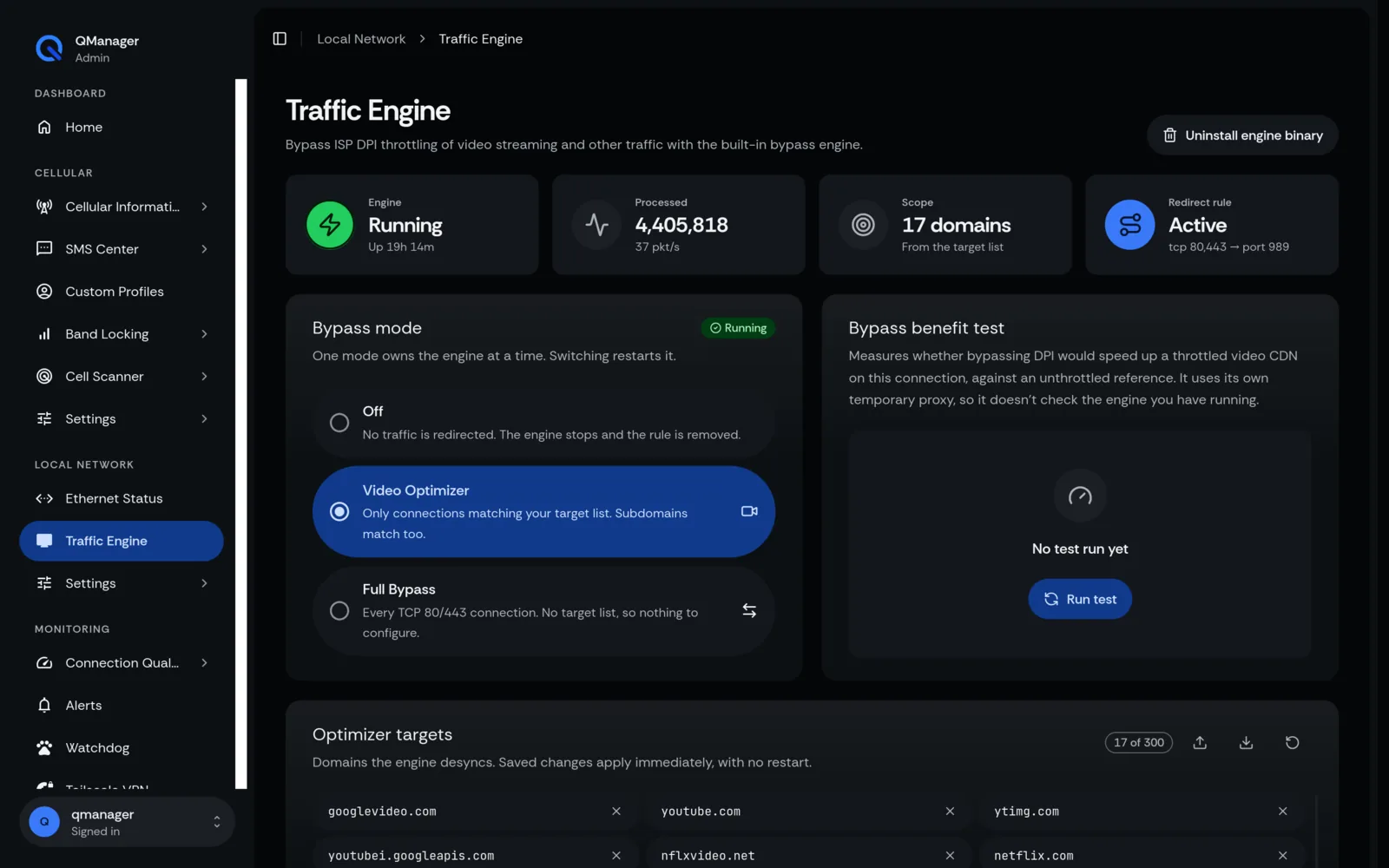Click the reset targets icon
Viewport: 1389px width, 868px height.
(x=1292, y=742)
